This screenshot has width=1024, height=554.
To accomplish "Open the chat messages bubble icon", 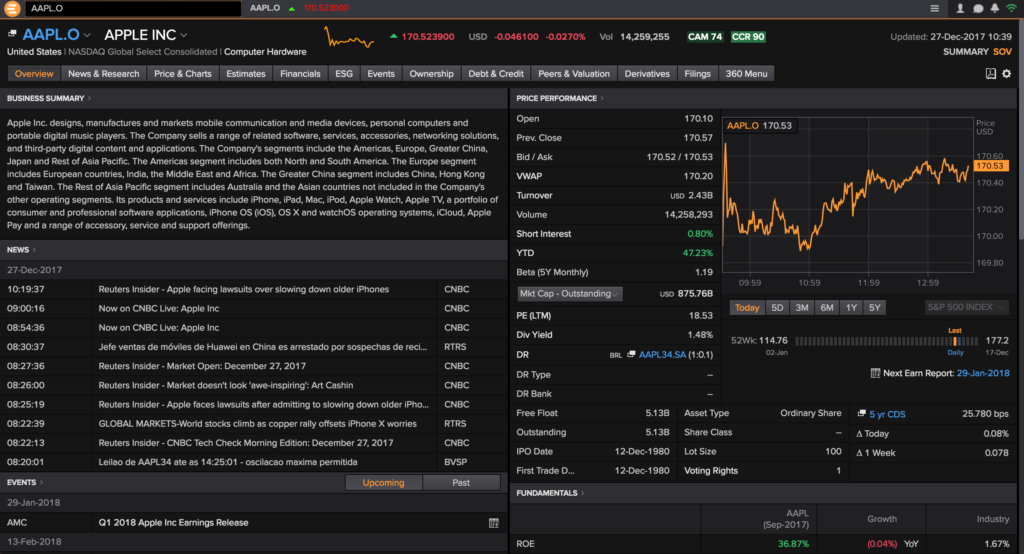I will pyautogui.click(x=978, y=8).
